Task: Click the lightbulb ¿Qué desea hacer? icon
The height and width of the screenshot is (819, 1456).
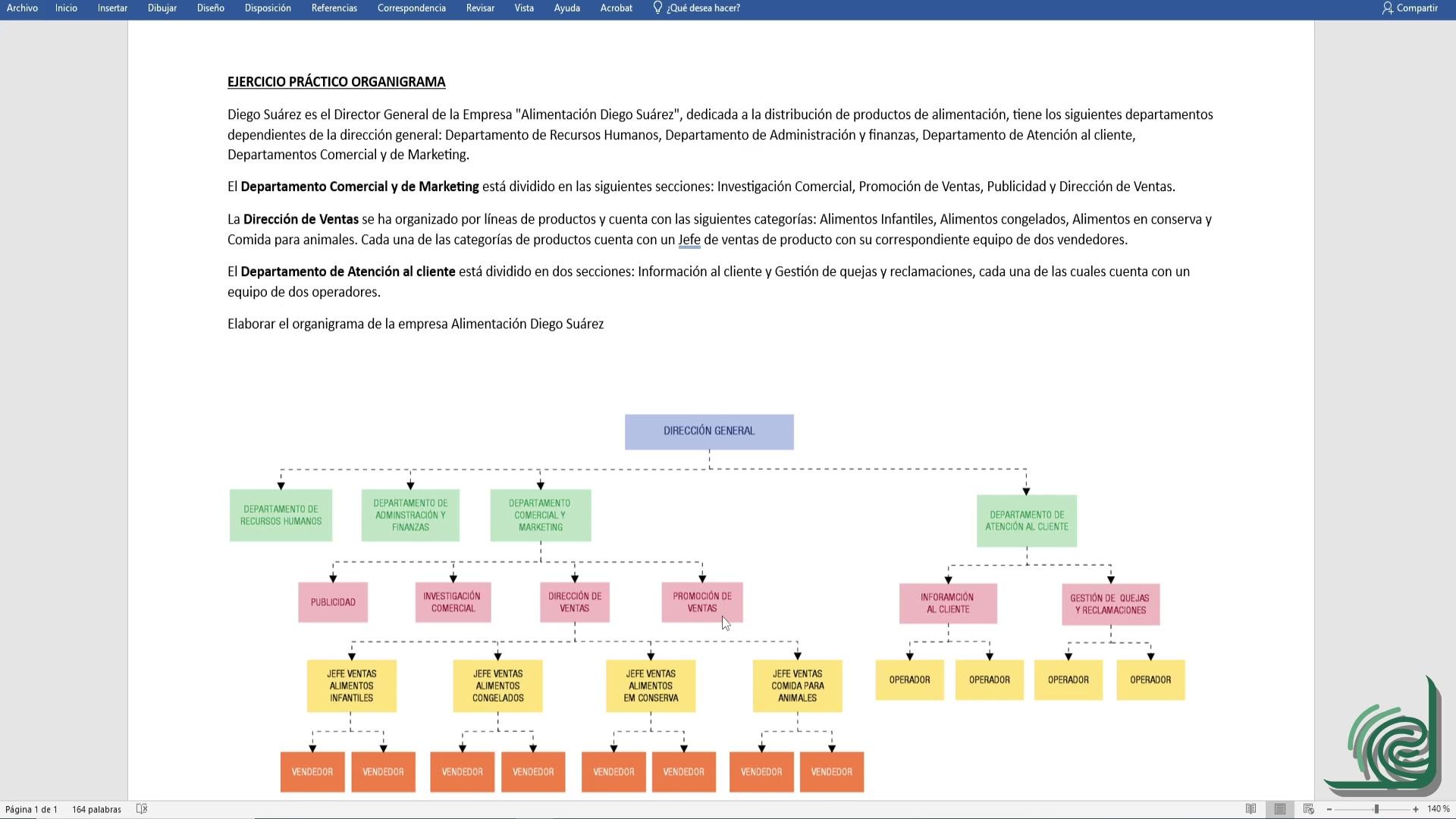Action: click(657, 8)
